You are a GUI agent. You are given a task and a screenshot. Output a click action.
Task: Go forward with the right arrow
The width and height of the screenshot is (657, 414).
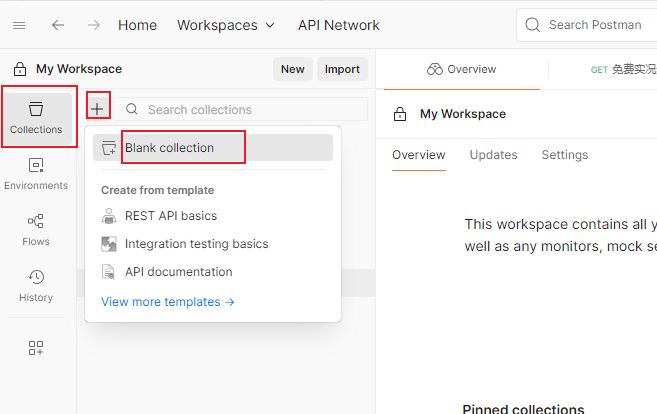[93, 25]
